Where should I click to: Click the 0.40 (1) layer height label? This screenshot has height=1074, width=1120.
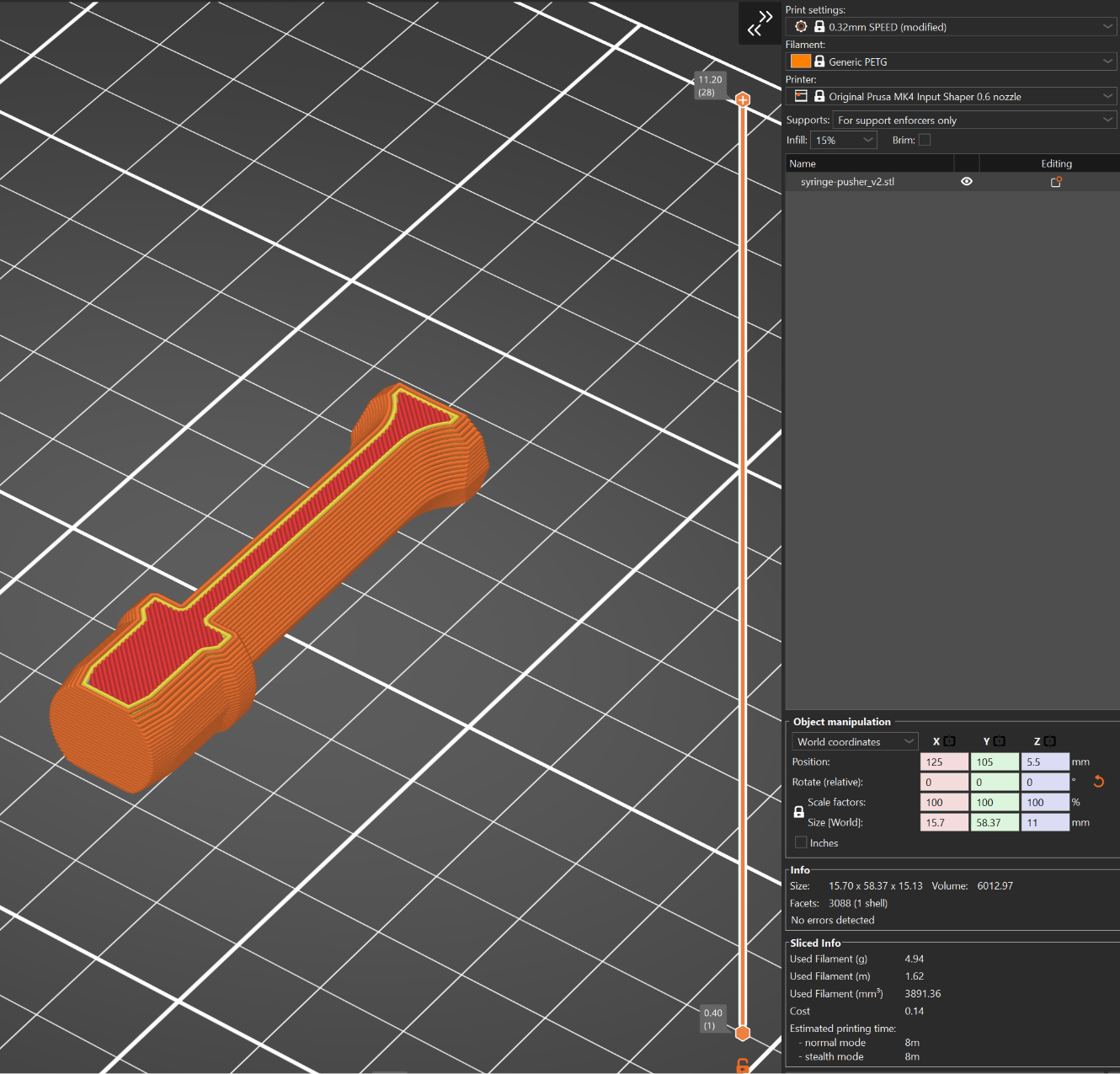712,1019
